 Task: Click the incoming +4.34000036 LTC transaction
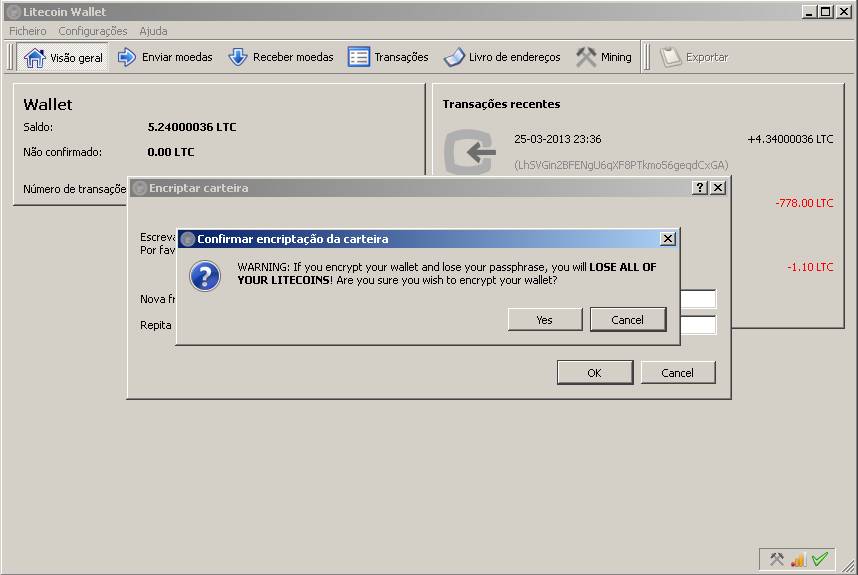638,152
